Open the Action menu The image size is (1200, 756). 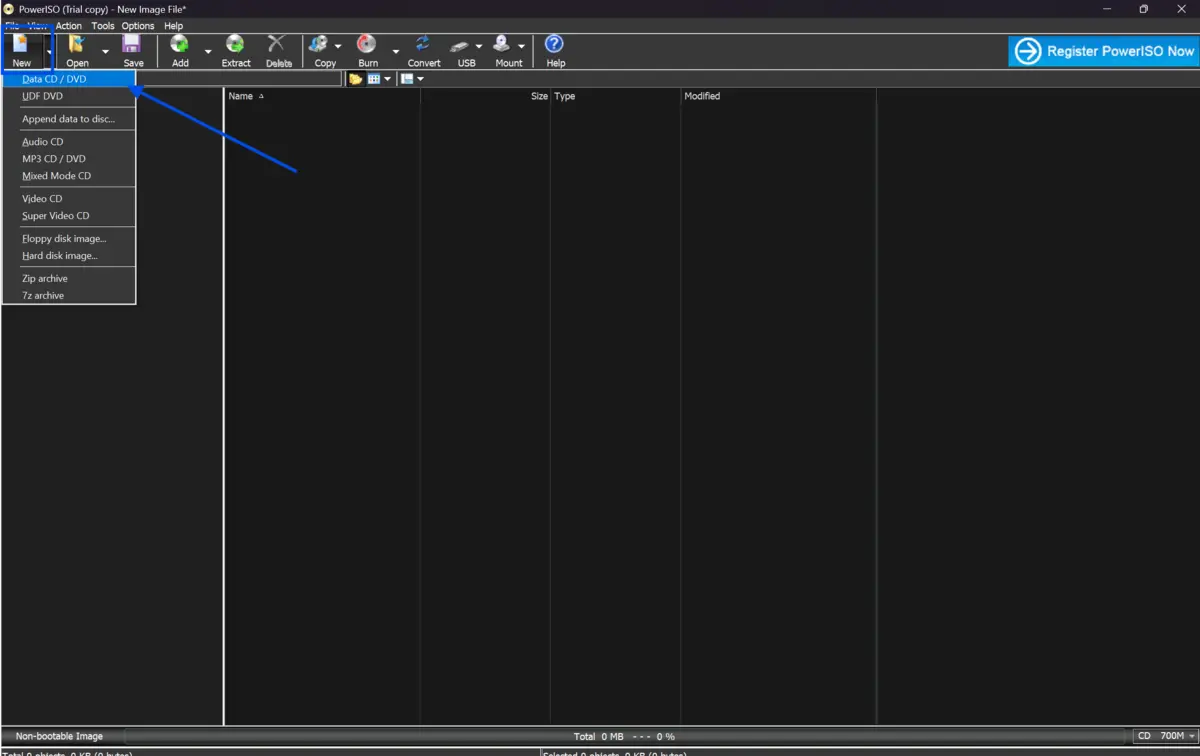[69, 26]
